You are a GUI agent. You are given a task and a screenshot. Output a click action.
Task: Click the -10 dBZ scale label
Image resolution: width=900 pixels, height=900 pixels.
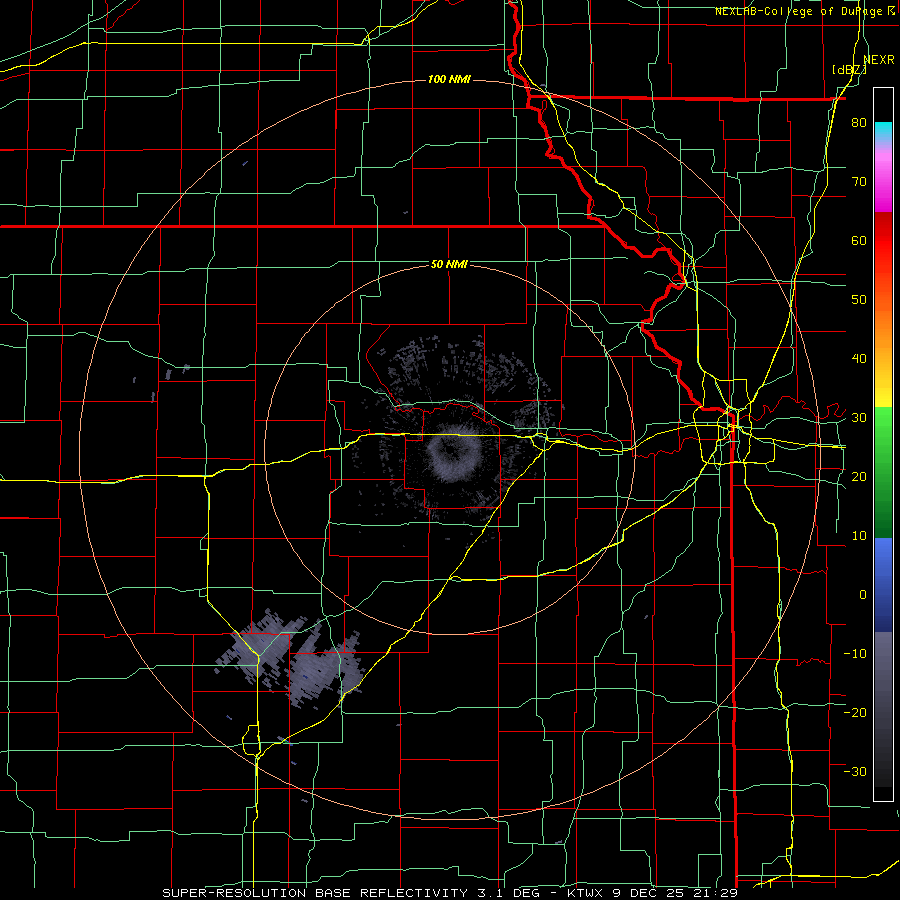click(855, 654)
